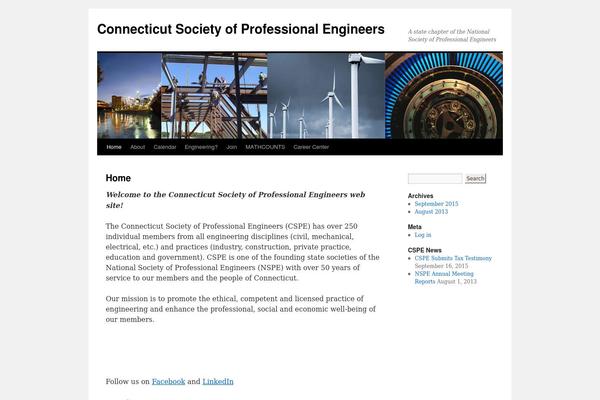Click the Connecticut Society of Professional Engineers title
Image resolution: width=600 pixels, height=400 pixels.
point(240,30)
